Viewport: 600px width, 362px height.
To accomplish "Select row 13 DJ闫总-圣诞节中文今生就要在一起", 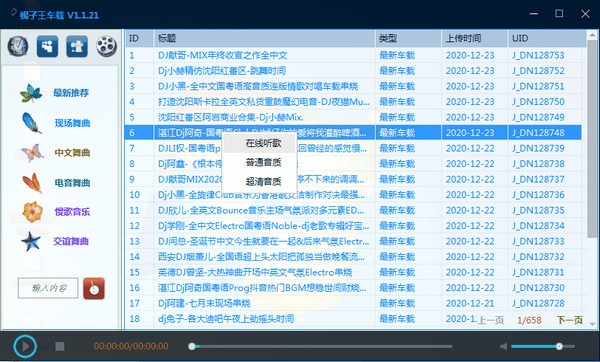I will coord(353,241).
